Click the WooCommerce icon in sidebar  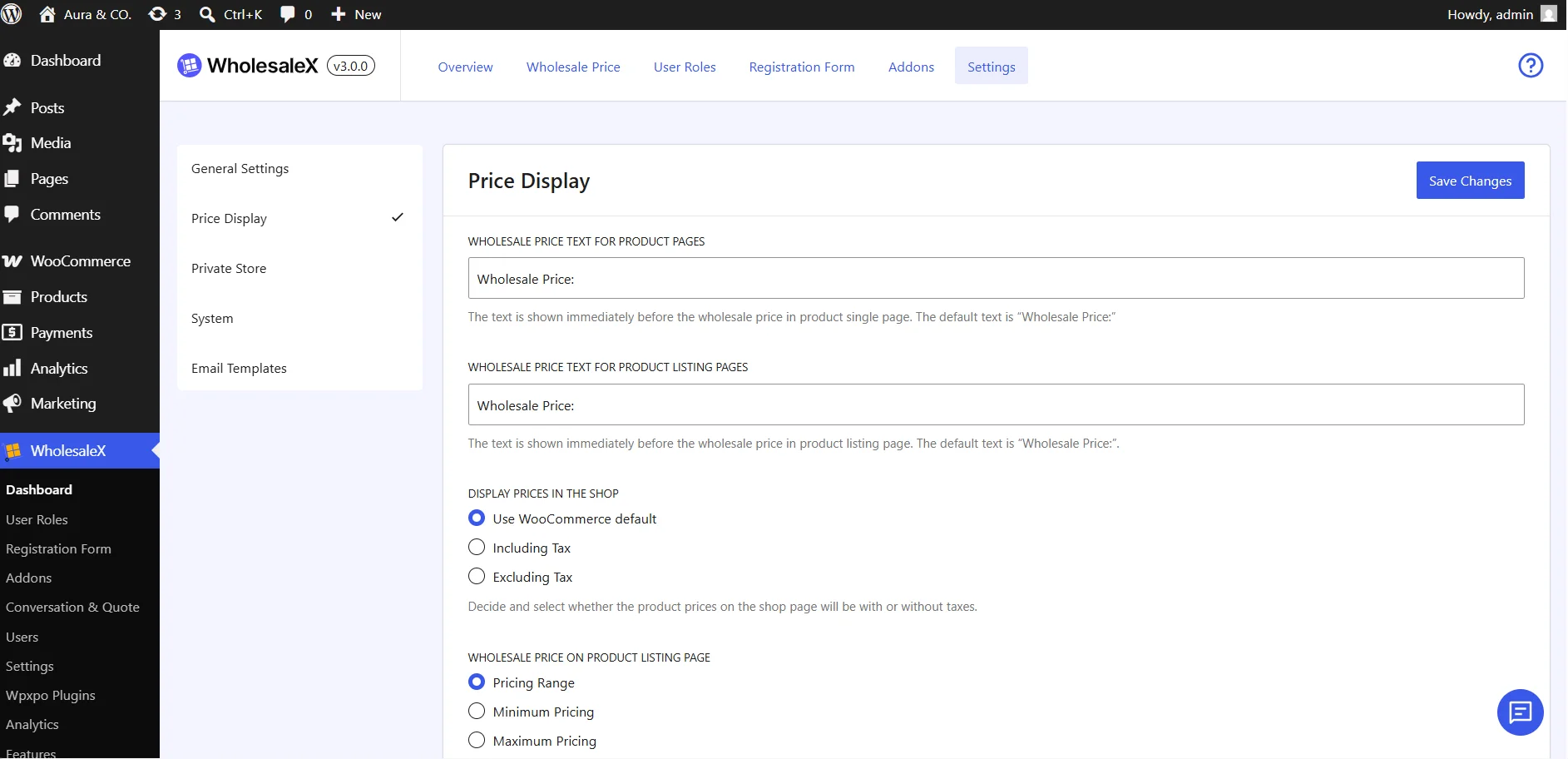[x=12, y=261]
